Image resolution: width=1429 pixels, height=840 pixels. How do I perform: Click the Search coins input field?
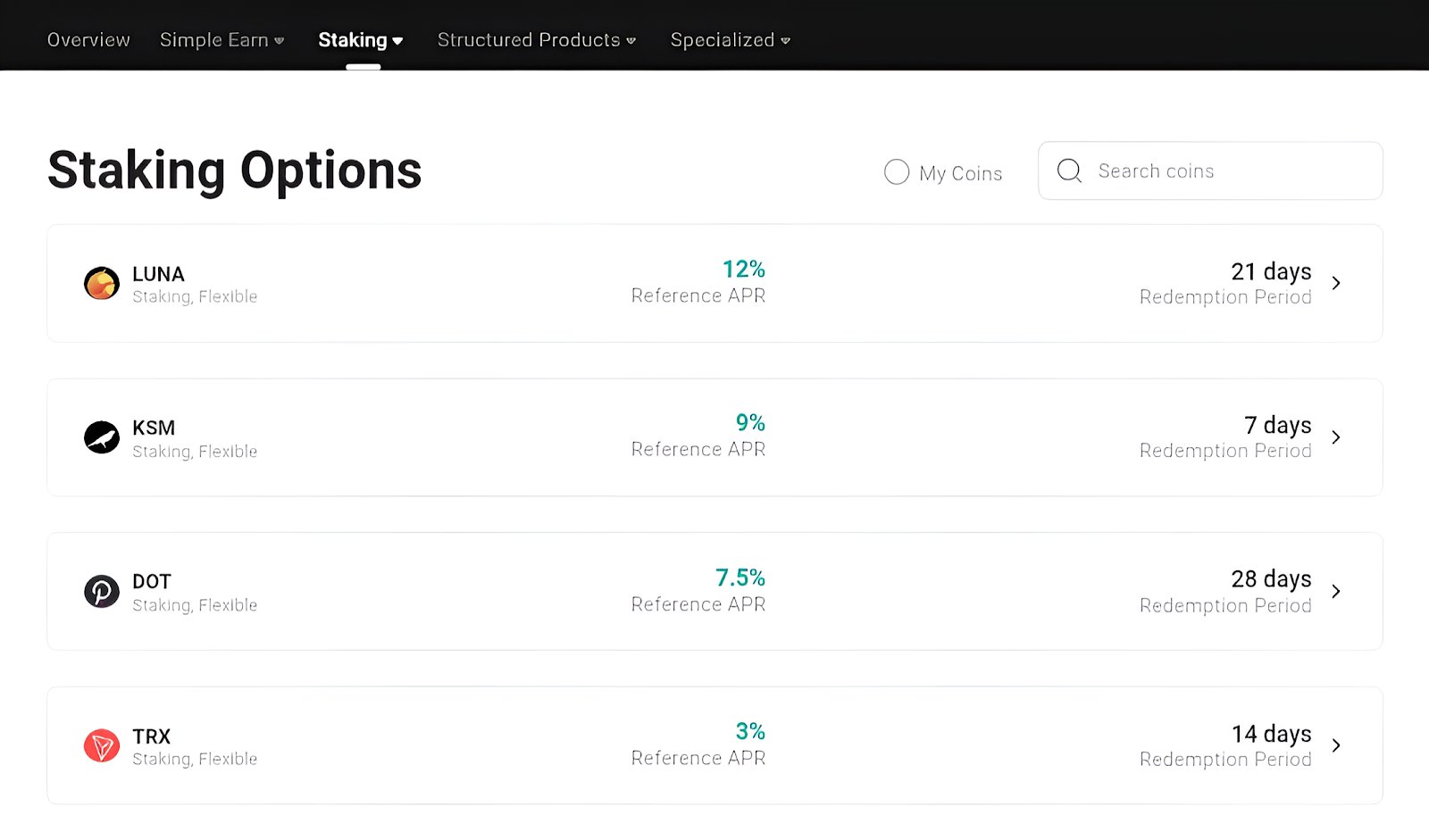point(1210,170)
